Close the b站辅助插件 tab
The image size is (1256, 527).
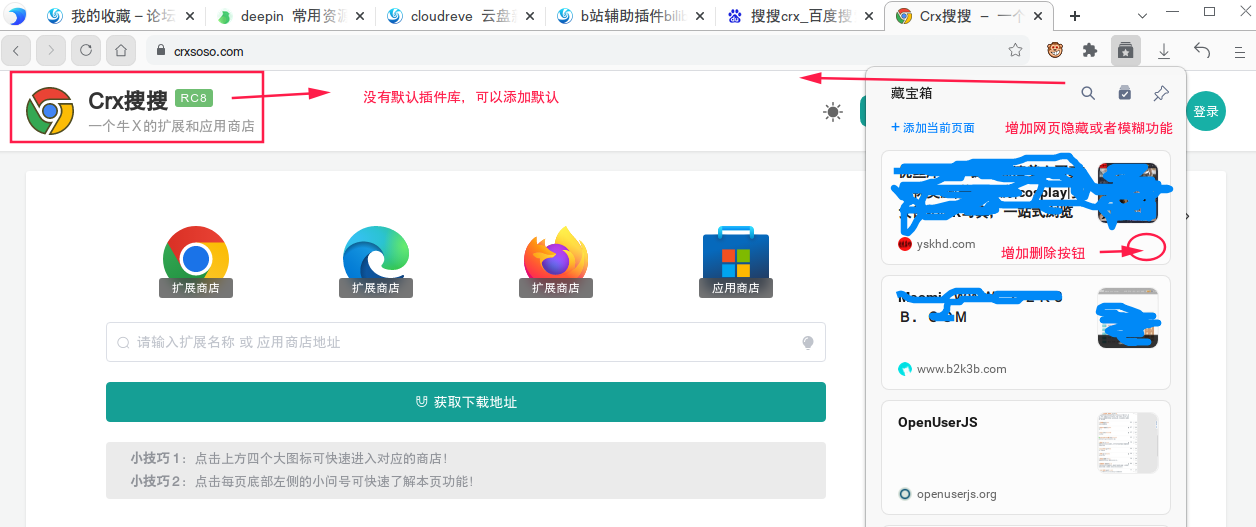699,16
